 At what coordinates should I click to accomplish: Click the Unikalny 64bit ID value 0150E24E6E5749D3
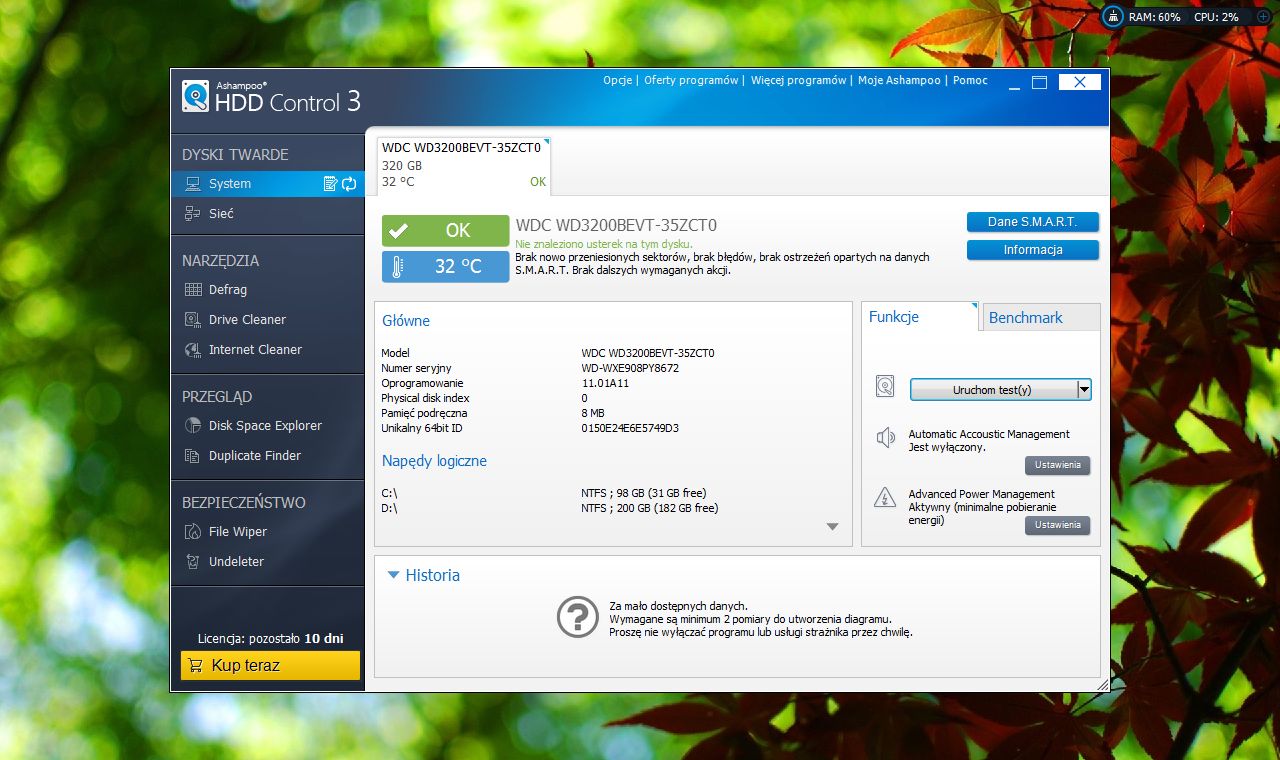coord(630,428)
